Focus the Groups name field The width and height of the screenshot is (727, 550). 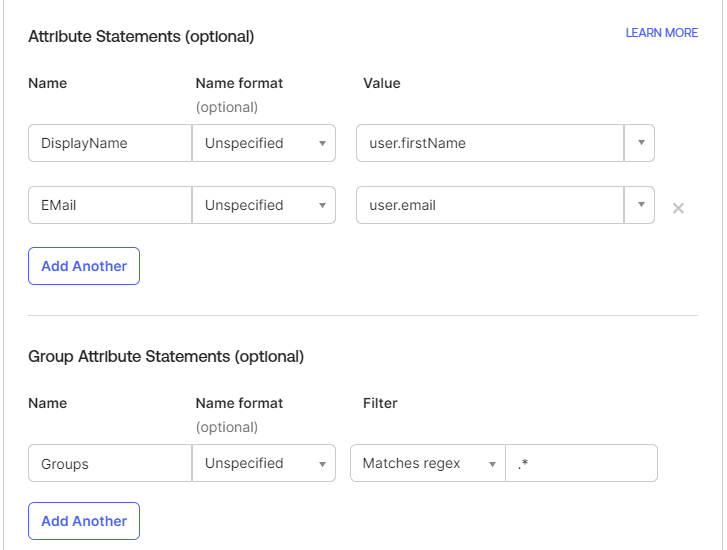pyautogui.click(x=110, y=463)
